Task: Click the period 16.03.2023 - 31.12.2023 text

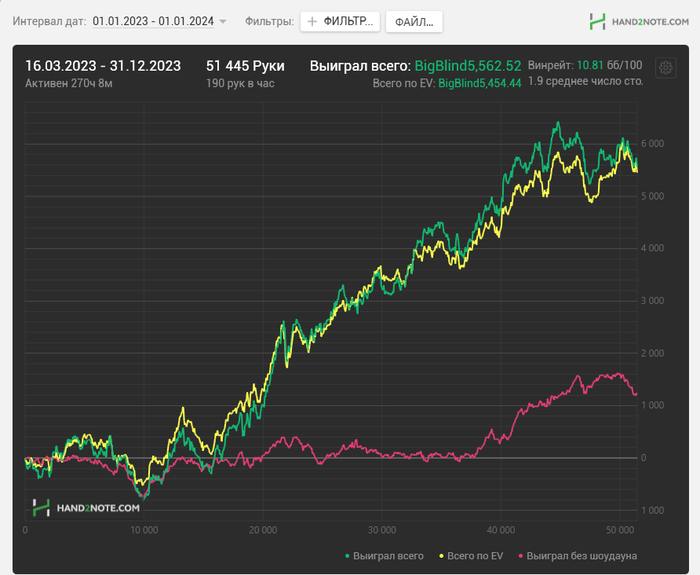Action: [x=103, y=66]
